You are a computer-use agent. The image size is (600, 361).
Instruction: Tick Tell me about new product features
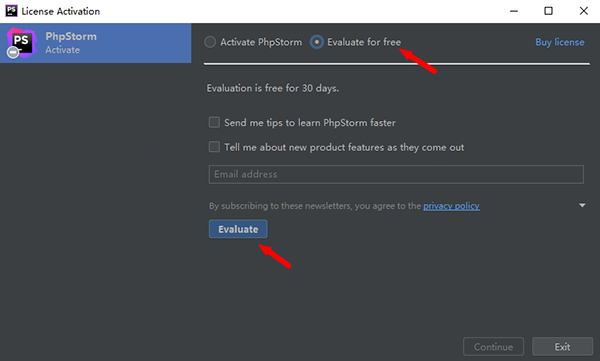tap(214, 147)
